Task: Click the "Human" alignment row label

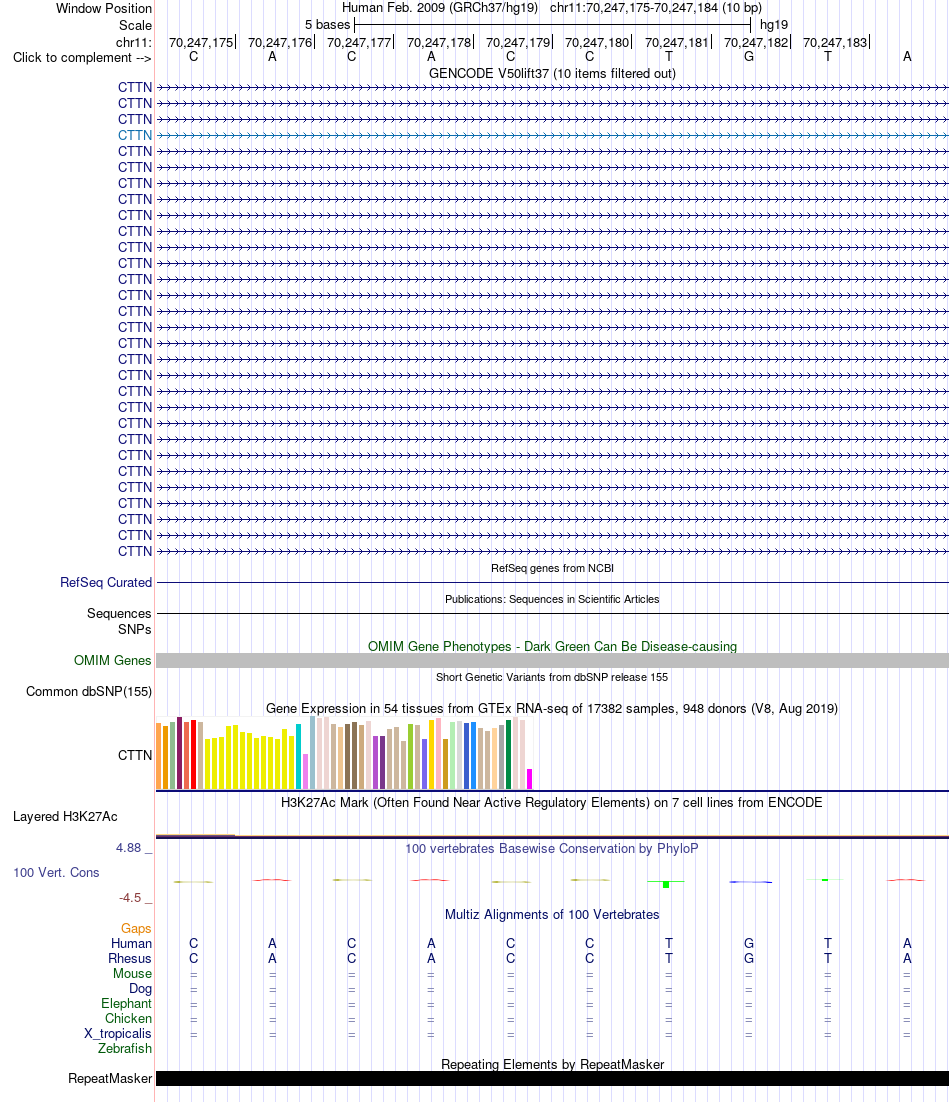Action: click(x=131, y=943)
